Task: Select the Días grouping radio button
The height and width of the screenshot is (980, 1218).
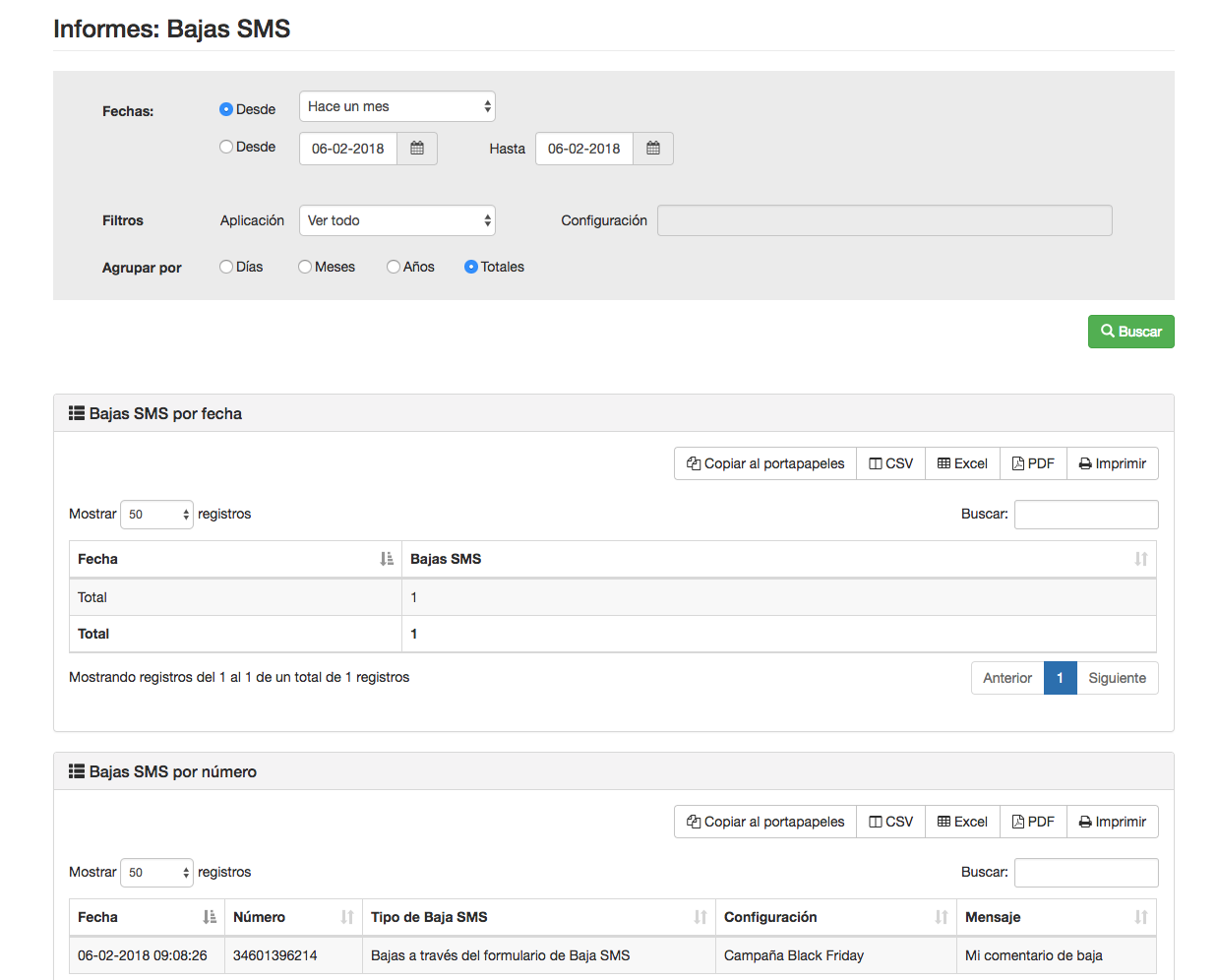Action: click(226, 267)
